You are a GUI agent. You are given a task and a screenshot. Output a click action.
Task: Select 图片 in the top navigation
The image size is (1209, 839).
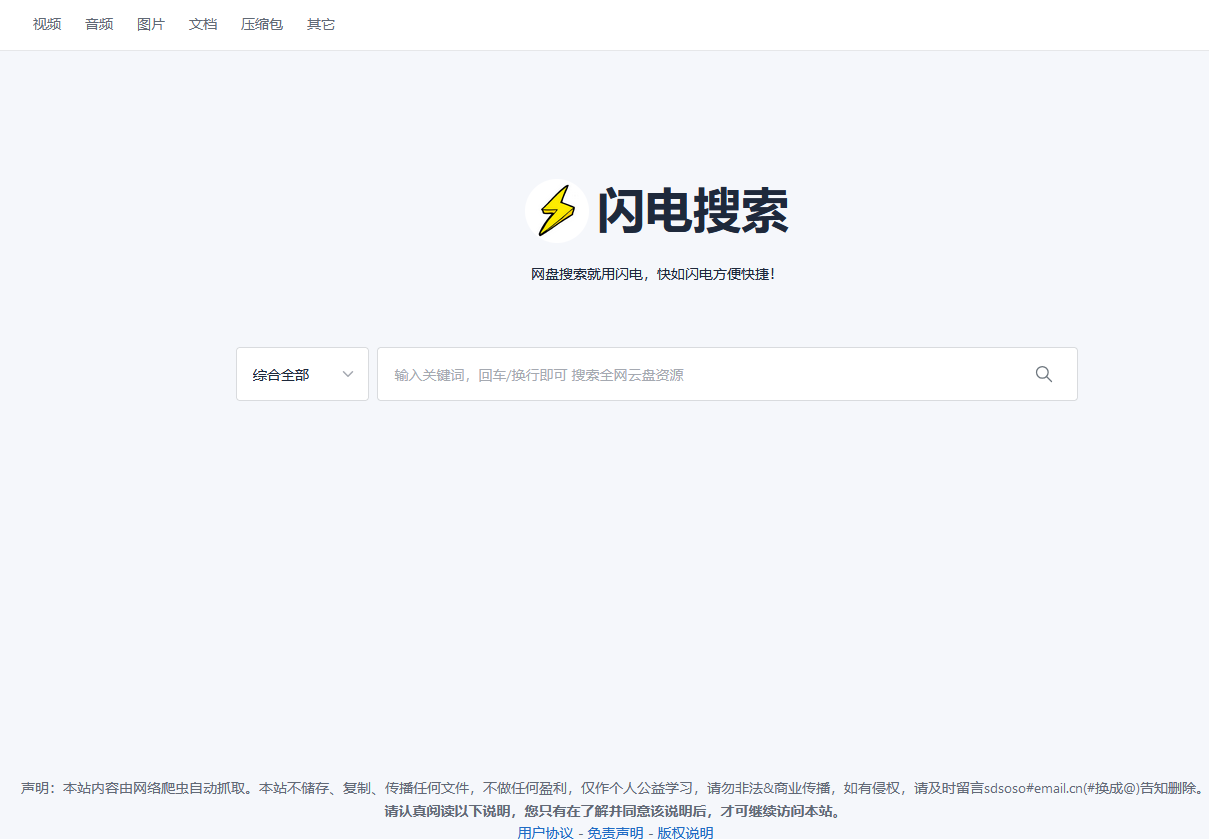pyautogui.click(x=151, y=24)
